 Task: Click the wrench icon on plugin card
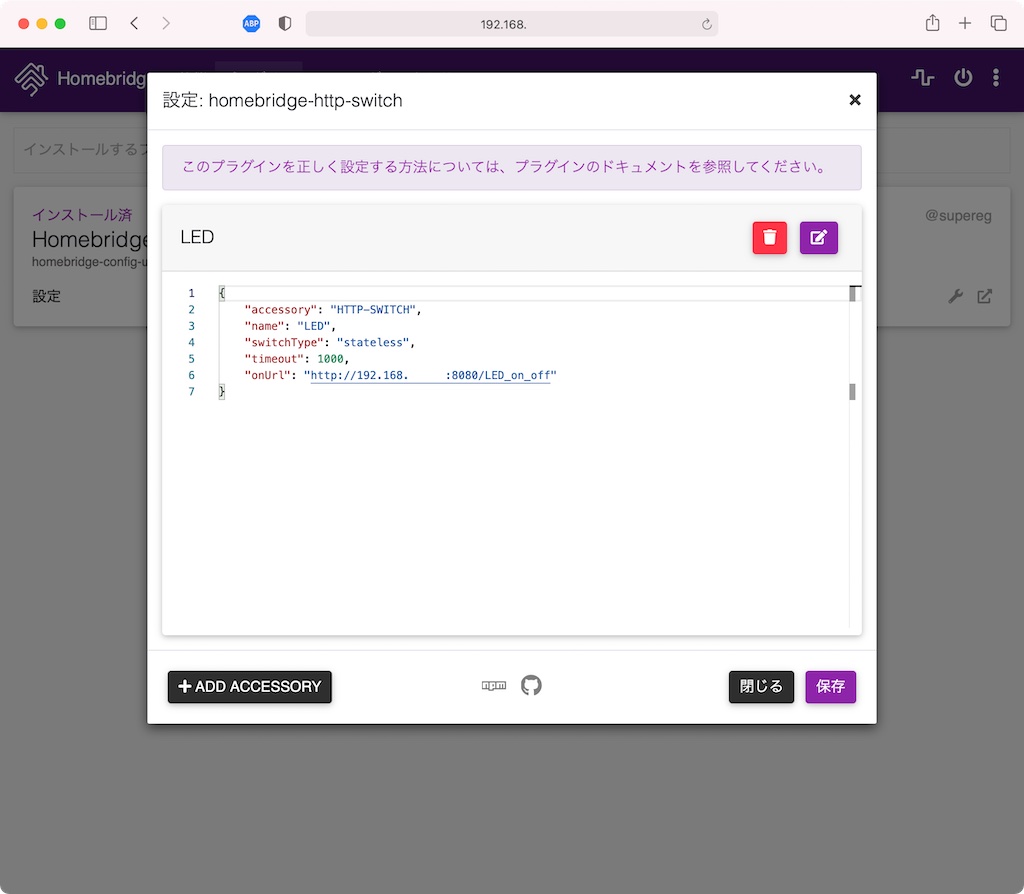coord(955,296)
